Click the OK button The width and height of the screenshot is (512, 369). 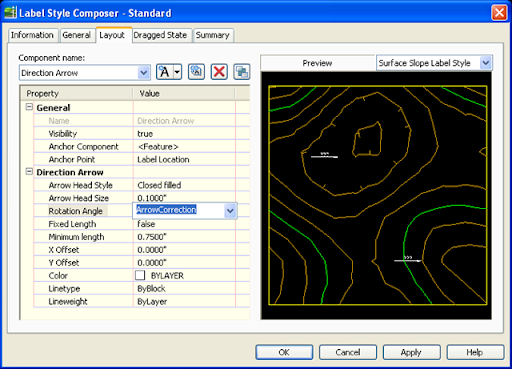284,352
